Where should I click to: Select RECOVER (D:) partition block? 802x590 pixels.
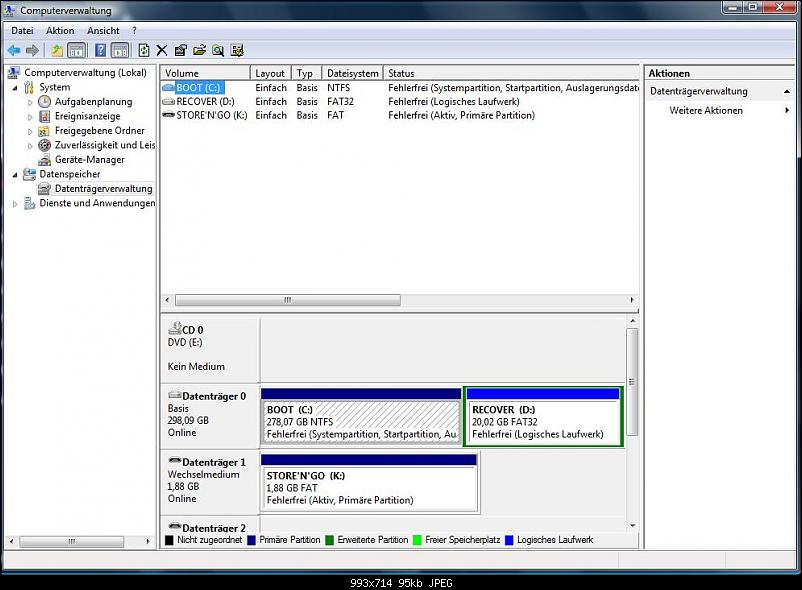pos(543,416)
